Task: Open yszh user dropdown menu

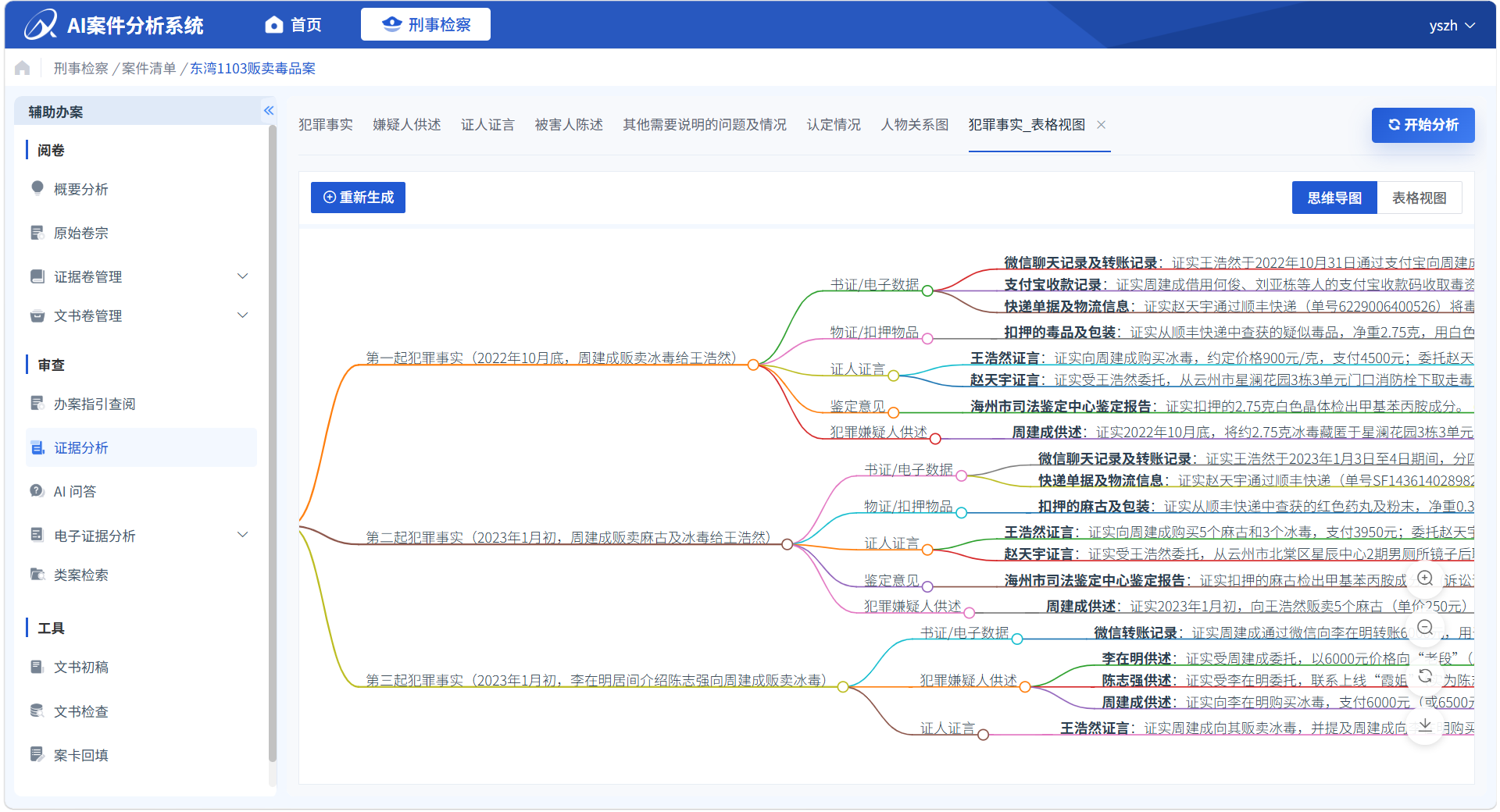Action: tap(1452, 26)
